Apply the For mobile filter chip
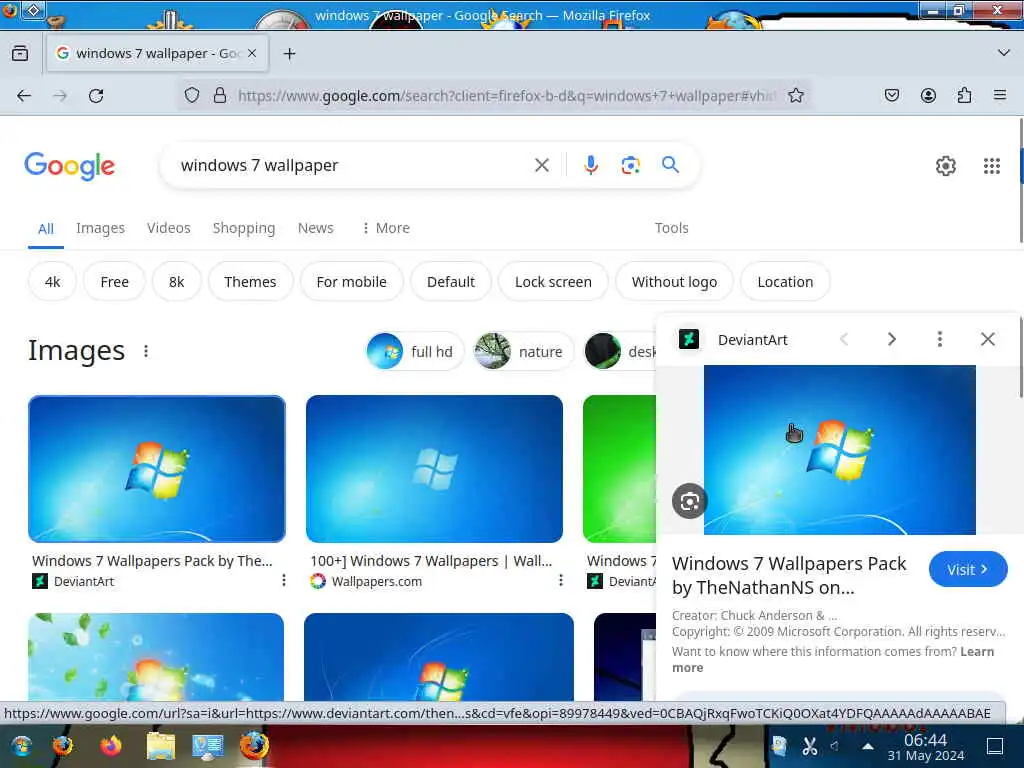The height and width of the screenshot is (768, 1024). pos(351,281)
